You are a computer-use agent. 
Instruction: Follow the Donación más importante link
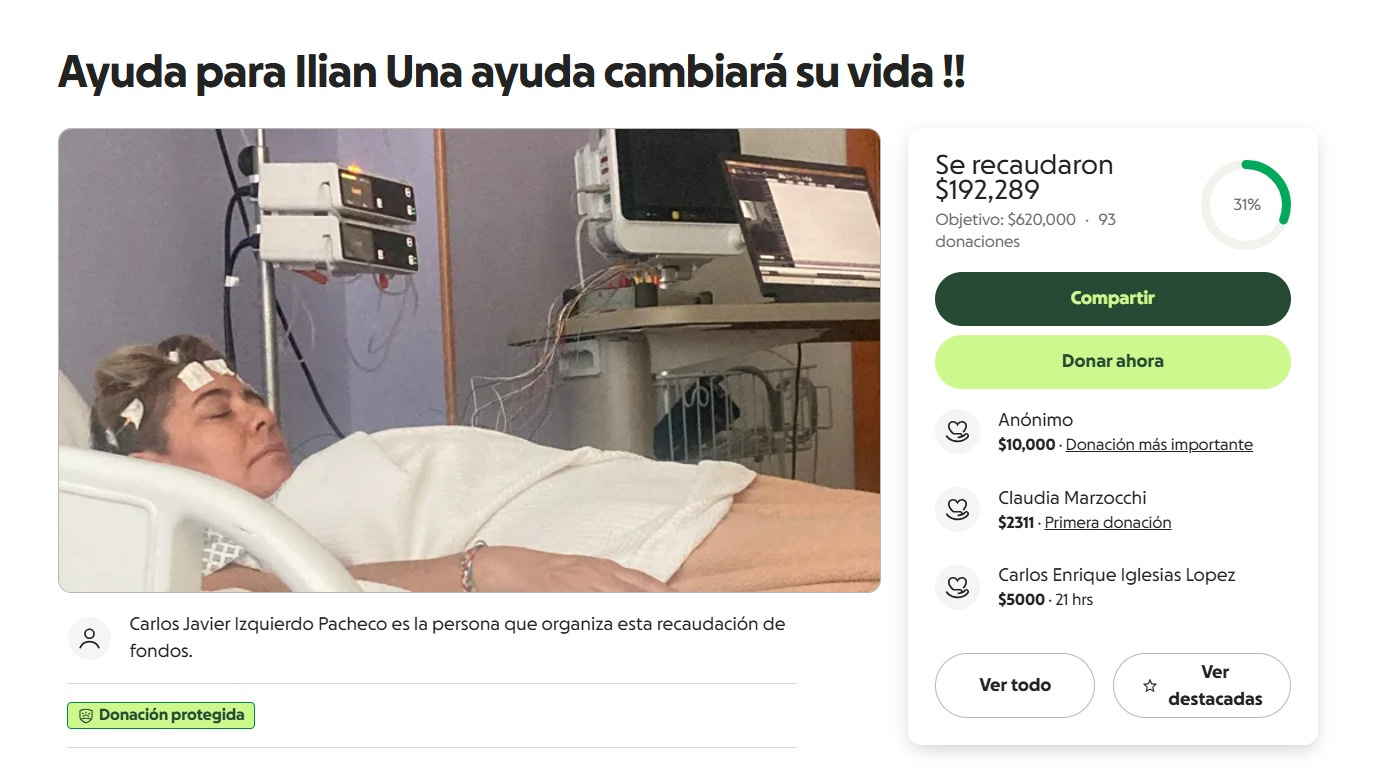point(1159,445)
